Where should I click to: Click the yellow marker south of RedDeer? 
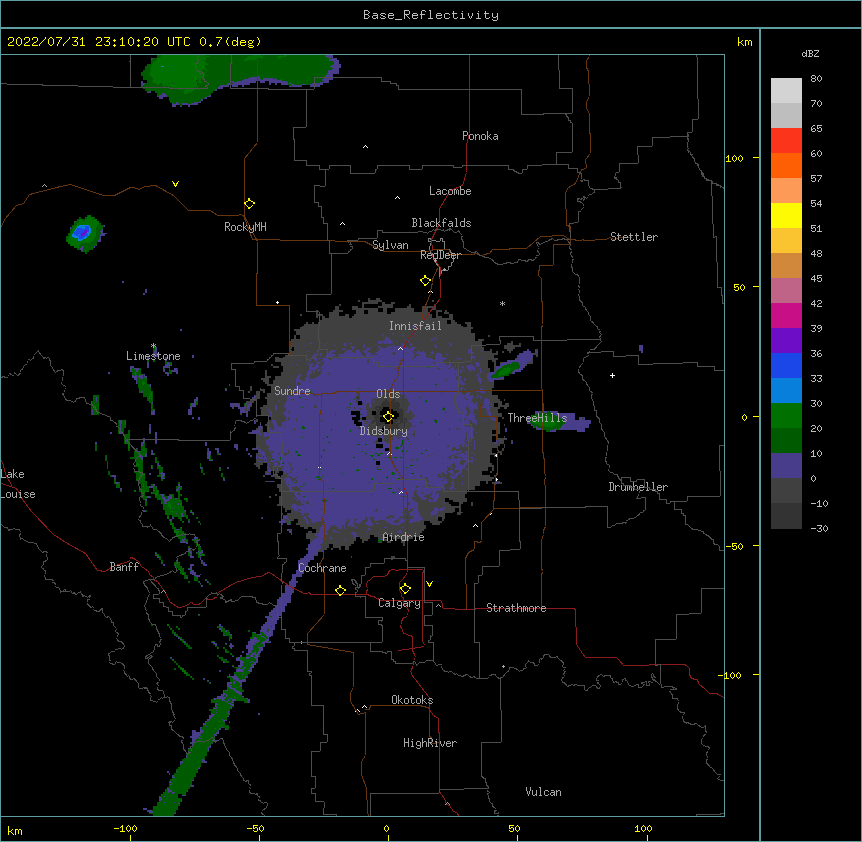425,281
